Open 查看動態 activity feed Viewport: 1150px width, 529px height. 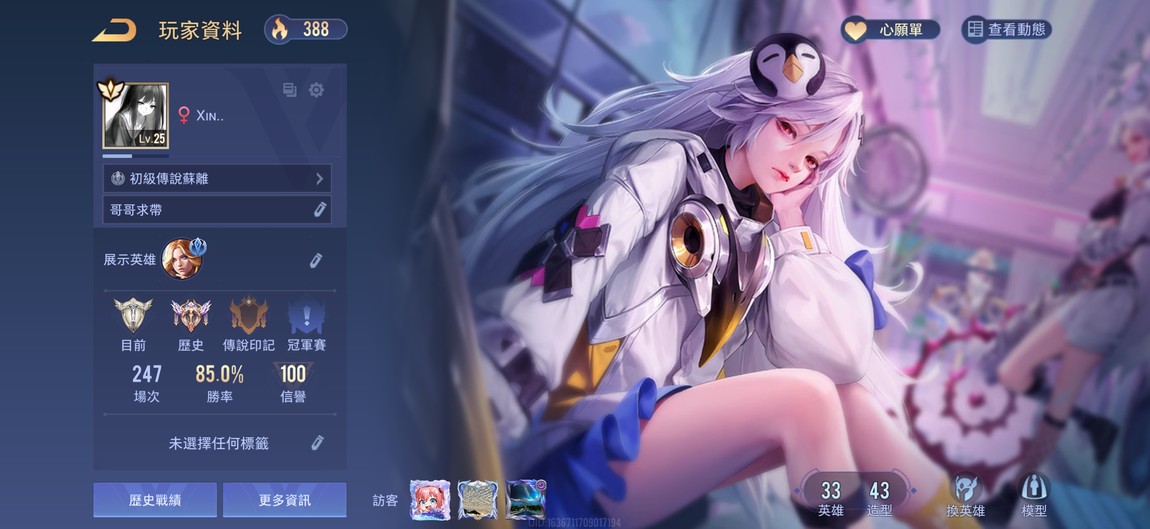1006,29
